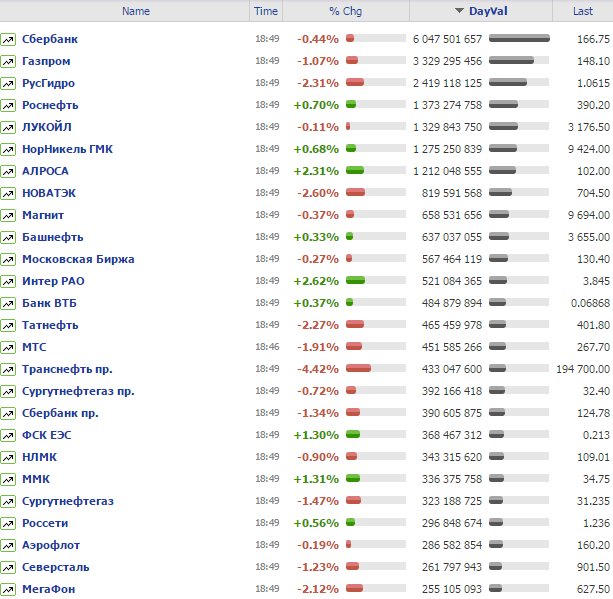The image size is (613, 599).
Task: Sort by % Chg column header
Action: coord(347,11)
